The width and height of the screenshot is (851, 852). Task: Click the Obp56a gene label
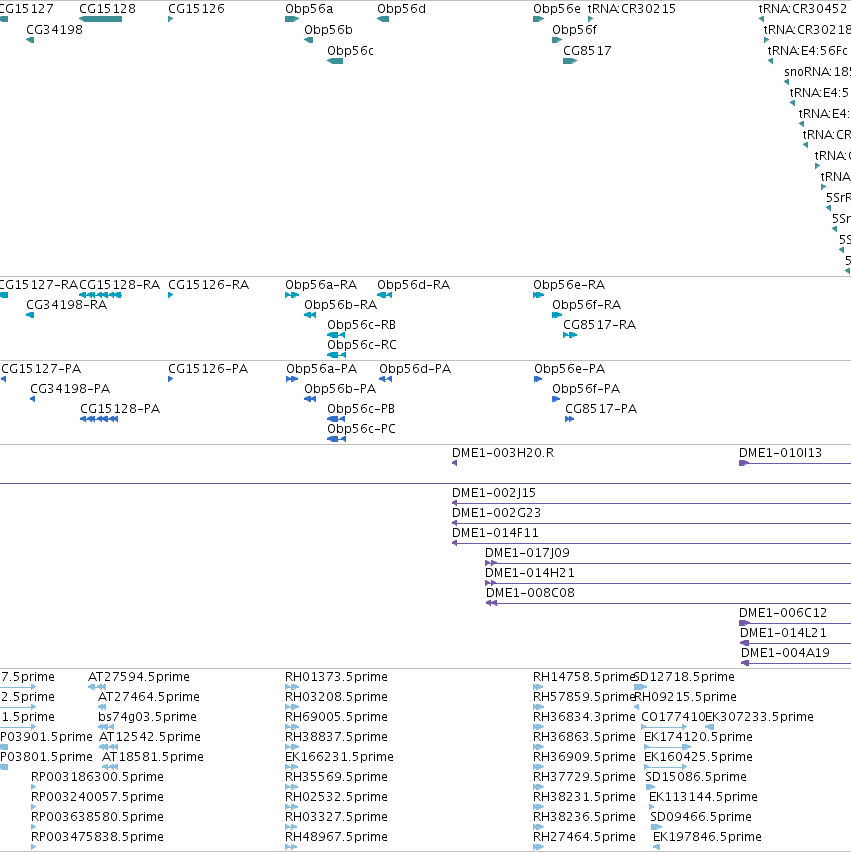coord(309,9)
